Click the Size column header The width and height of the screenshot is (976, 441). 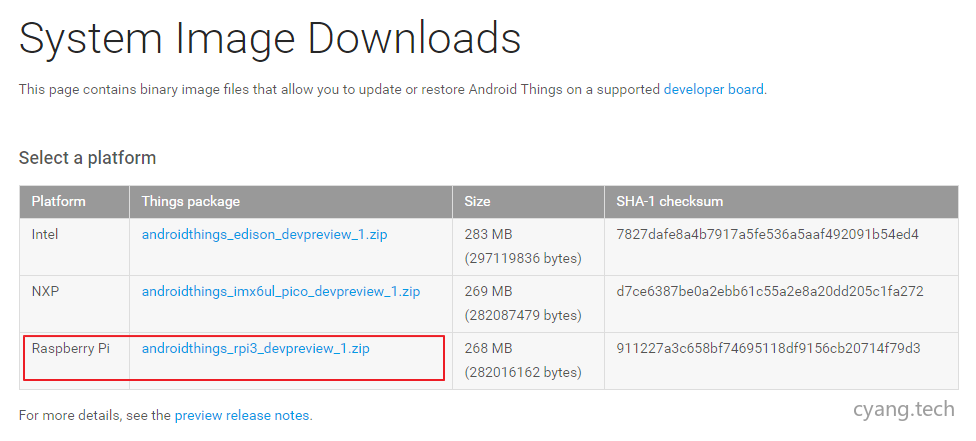478,201
